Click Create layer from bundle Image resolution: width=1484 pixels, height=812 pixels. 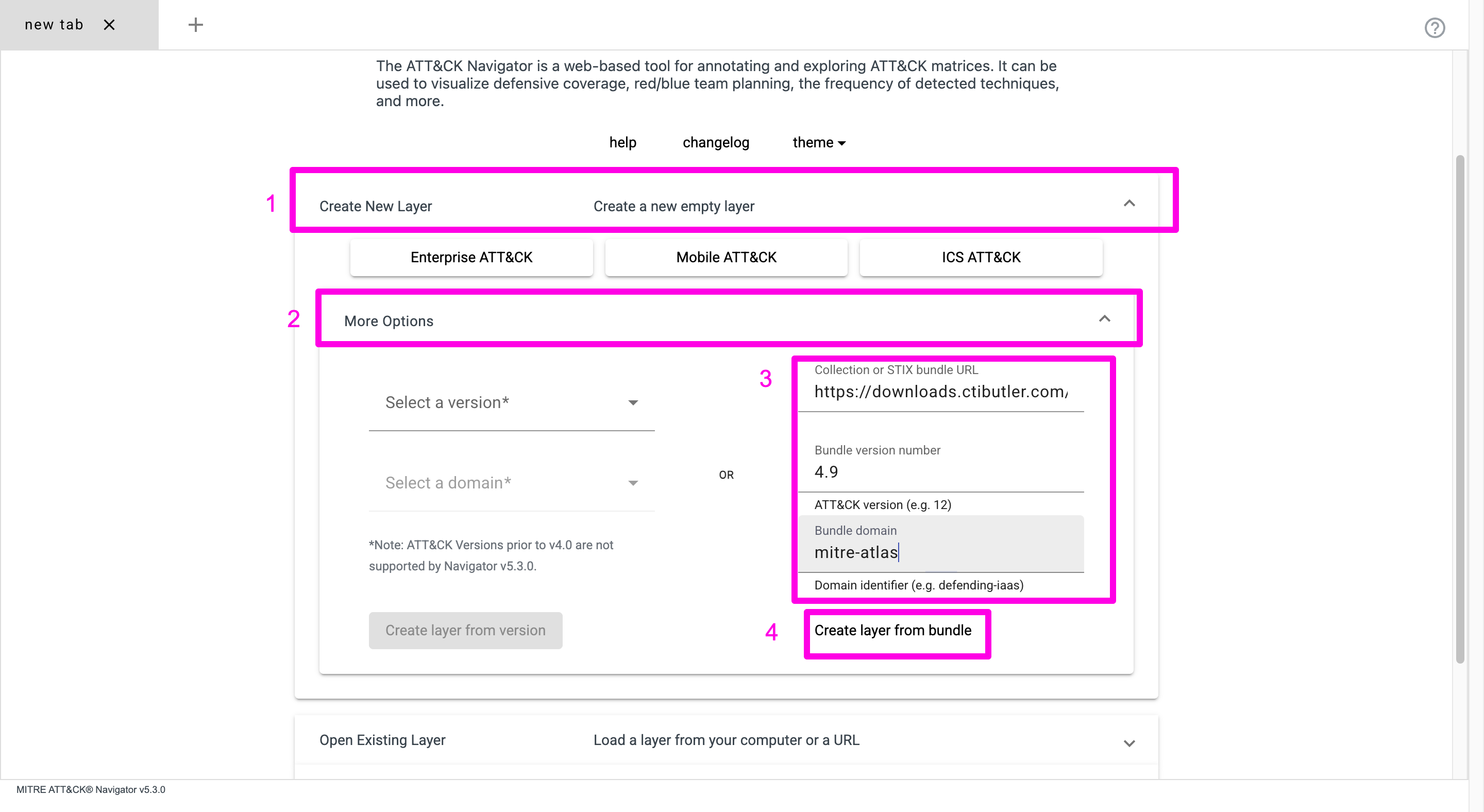(x=892, y=630)
